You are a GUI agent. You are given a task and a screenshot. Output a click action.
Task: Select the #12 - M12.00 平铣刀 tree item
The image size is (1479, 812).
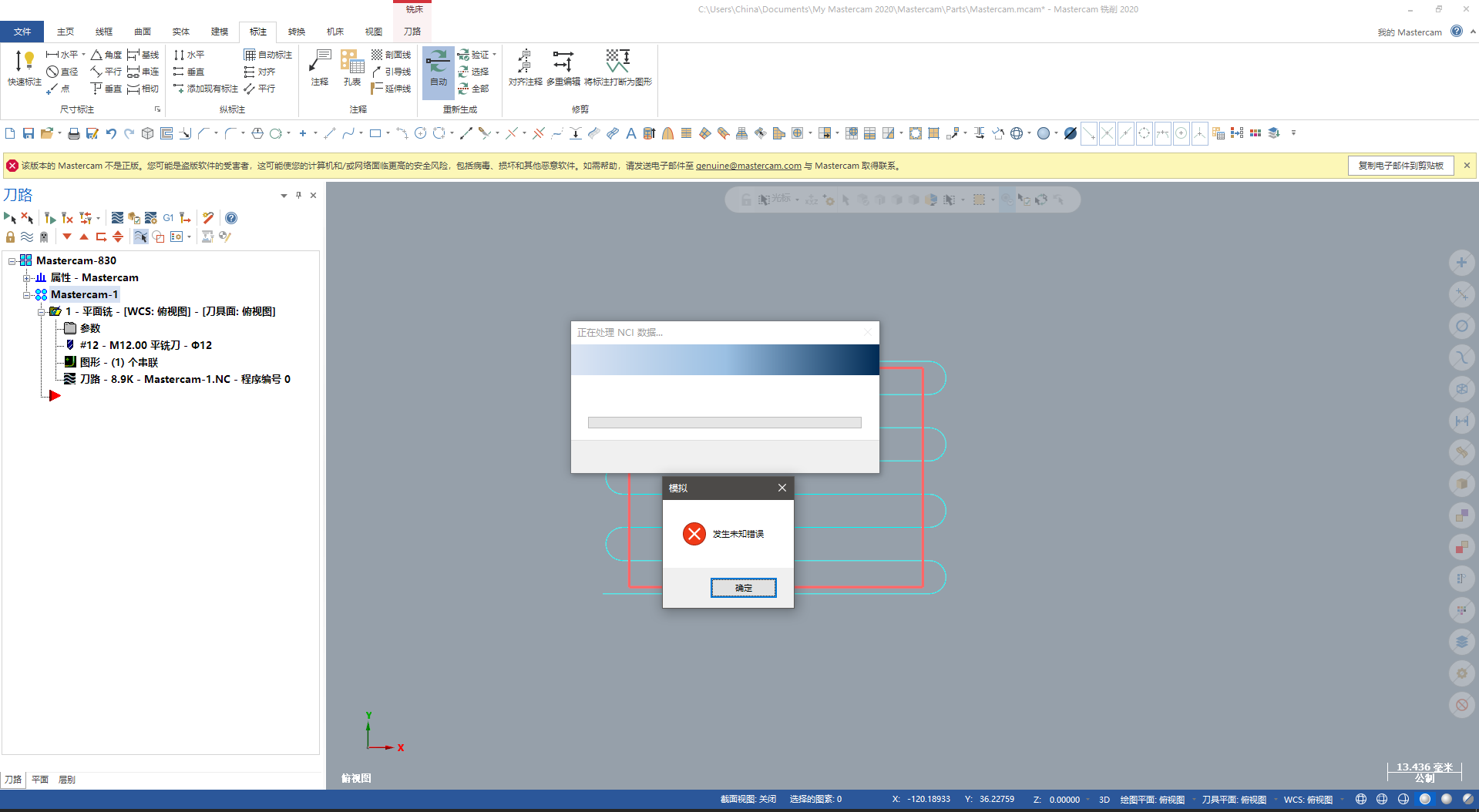pyautogui.click(x=146, y=345)
